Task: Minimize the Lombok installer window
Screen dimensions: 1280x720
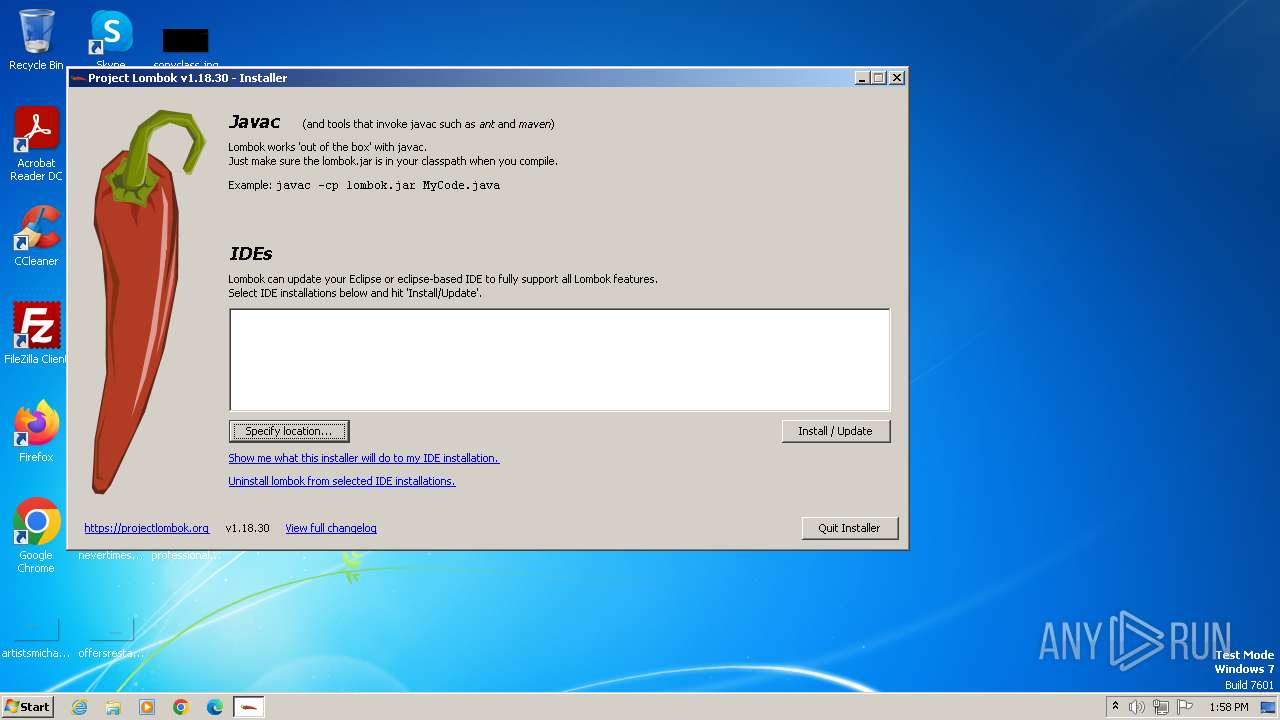Action: click(862, 78)
